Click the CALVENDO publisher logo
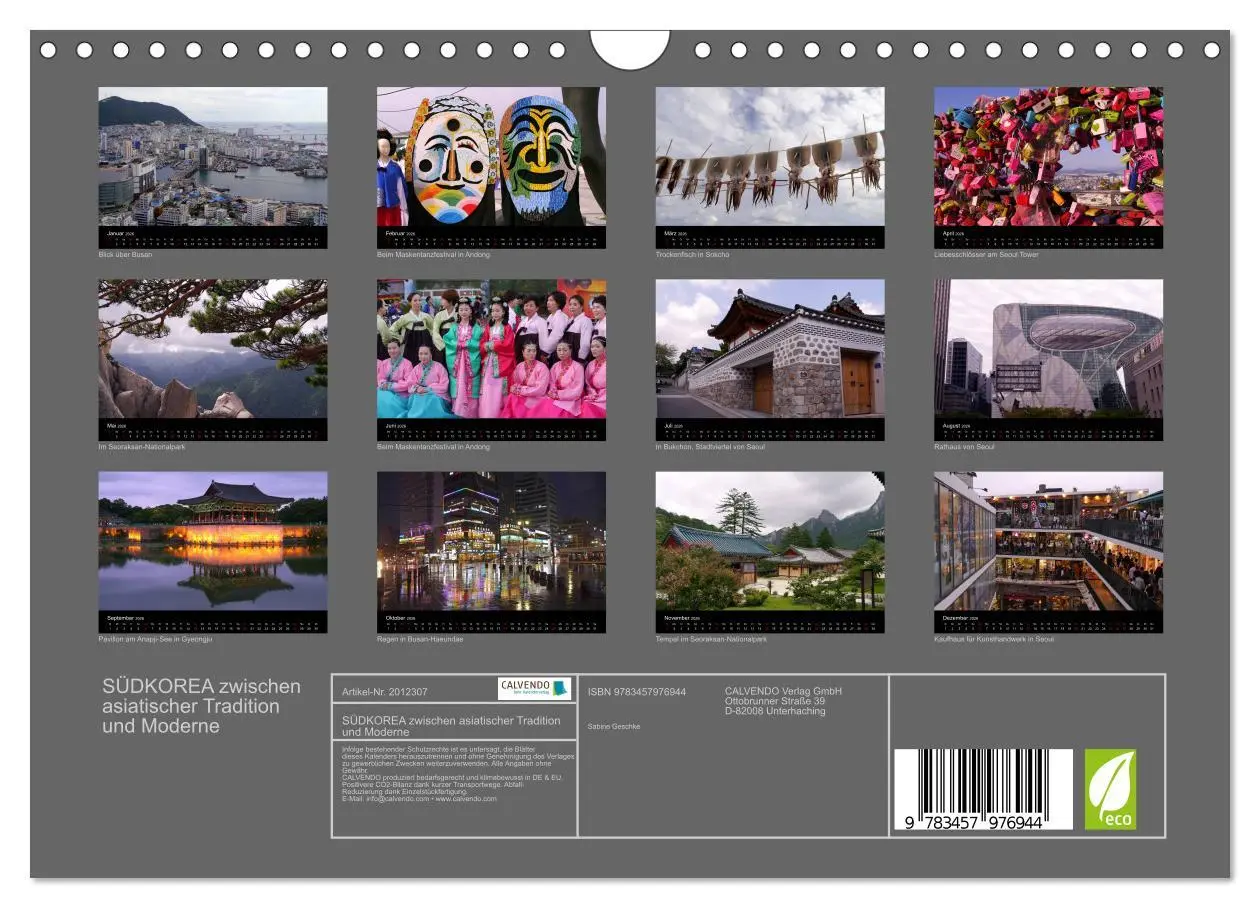The height and width of the screenshot is (908, 1260). pyautogui.click(x=535, y=688)
